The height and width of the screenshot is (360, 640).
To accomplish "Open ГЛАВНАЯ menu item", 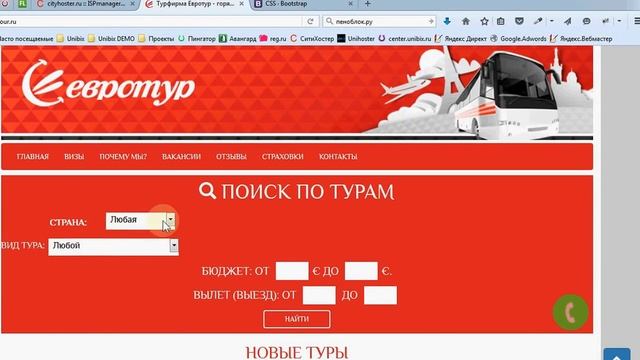I will [x=33, y=157].
